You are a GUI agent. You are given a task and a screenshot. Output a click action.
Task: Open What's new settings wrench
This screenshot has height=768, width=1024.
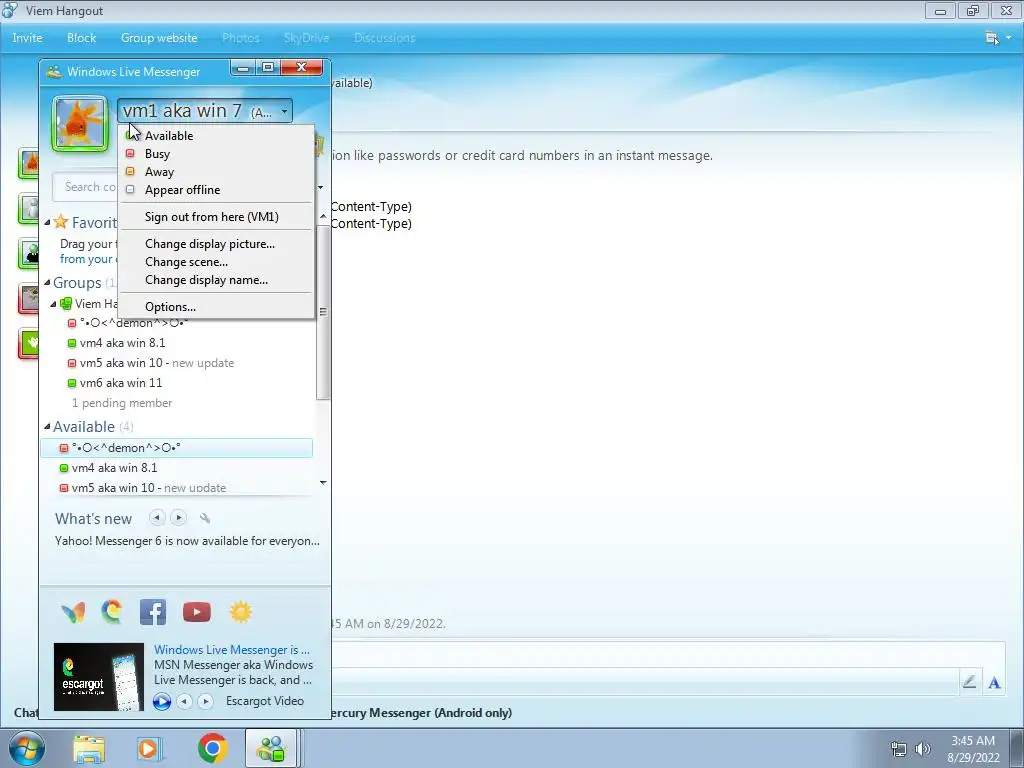[x=205, y=518]
